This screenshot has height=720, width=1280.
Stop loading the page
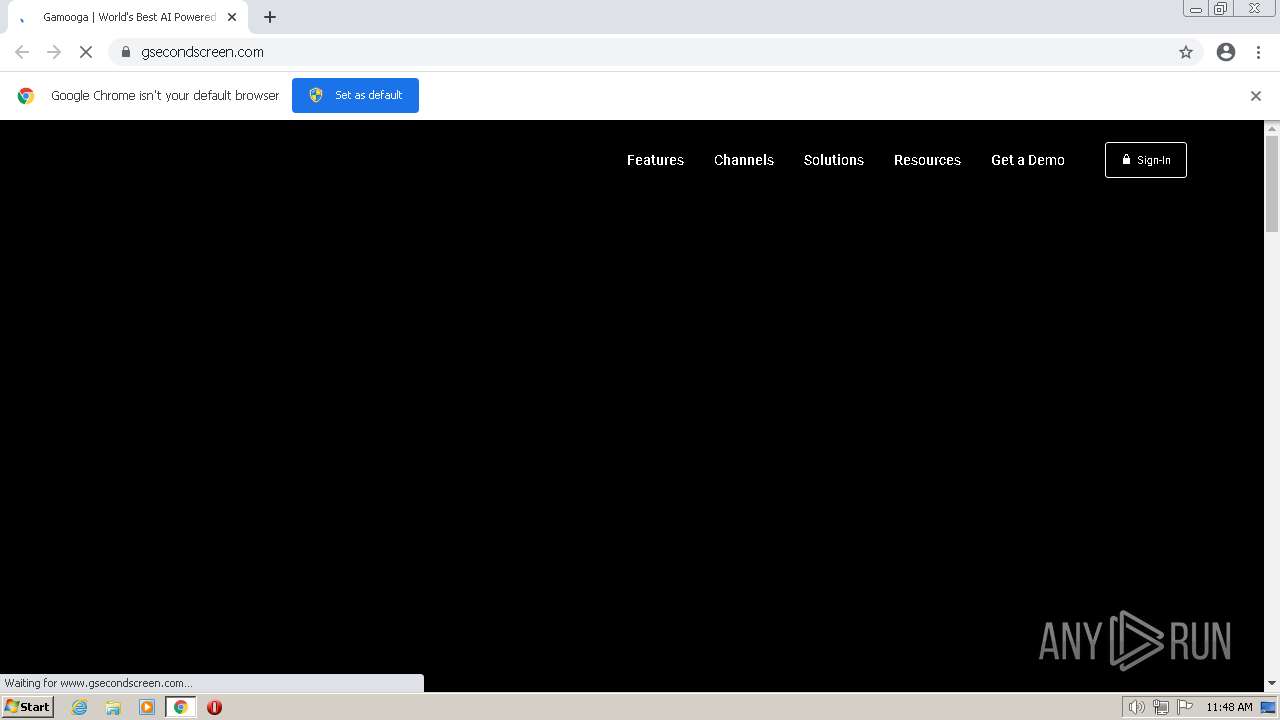click(x=86, y=52)
